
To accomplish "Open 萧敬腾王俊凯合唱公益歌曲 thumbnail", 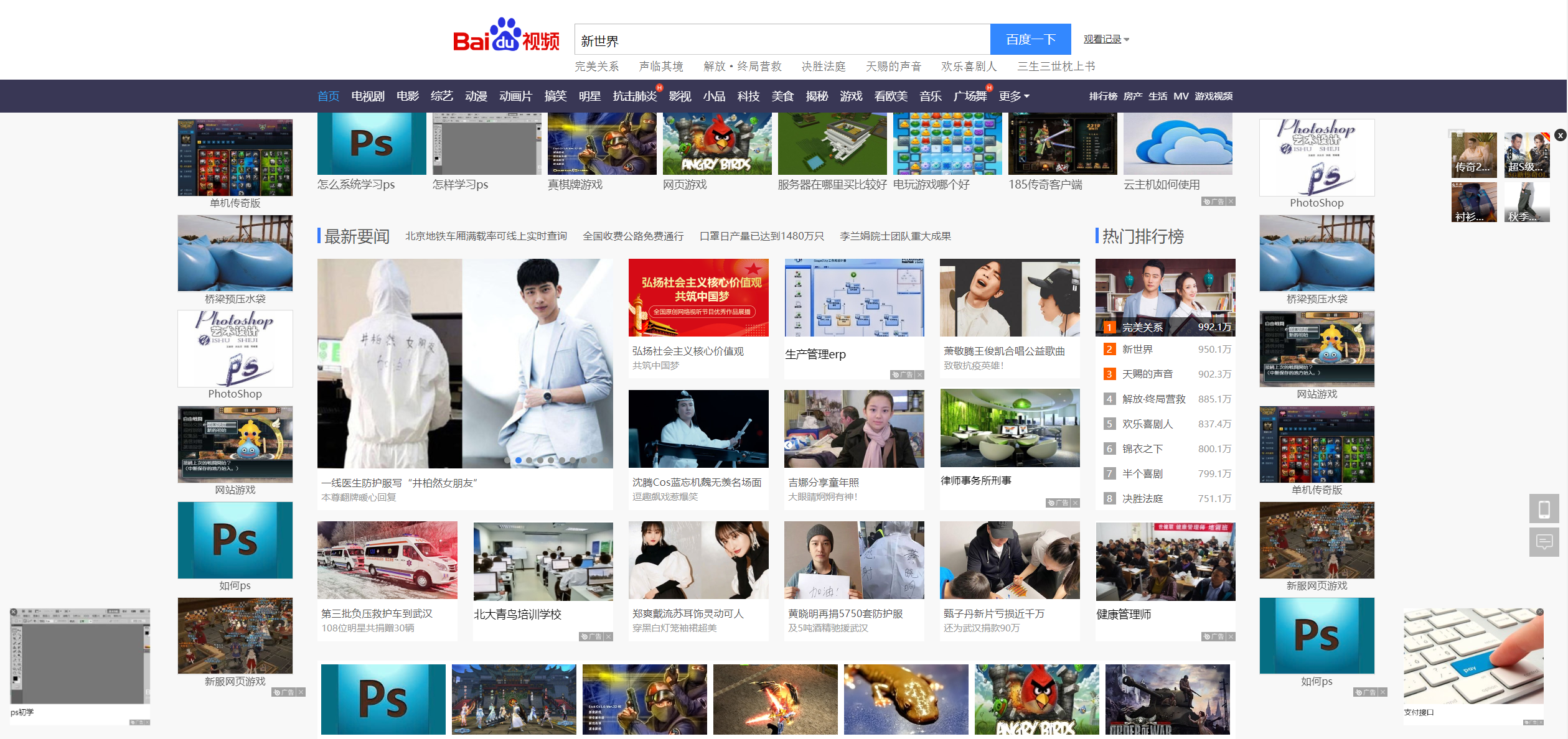I will pos(1010,297).
